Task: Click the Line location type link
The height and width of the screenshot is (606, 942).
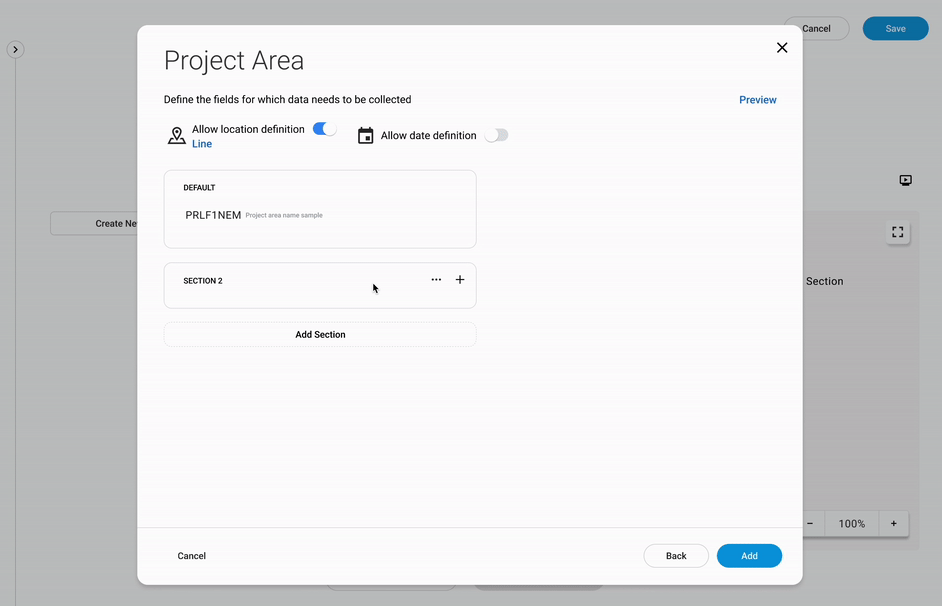Action: (202, 144)
